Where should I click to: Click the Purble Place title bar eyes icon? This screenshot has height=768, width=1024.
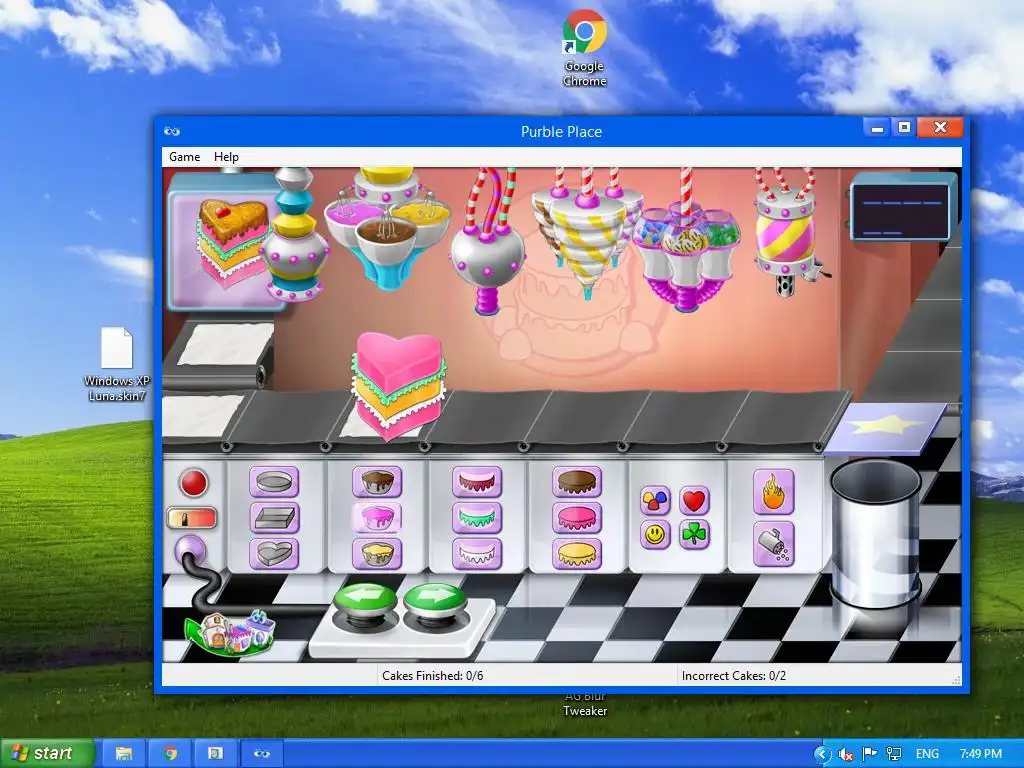point(172,131)
